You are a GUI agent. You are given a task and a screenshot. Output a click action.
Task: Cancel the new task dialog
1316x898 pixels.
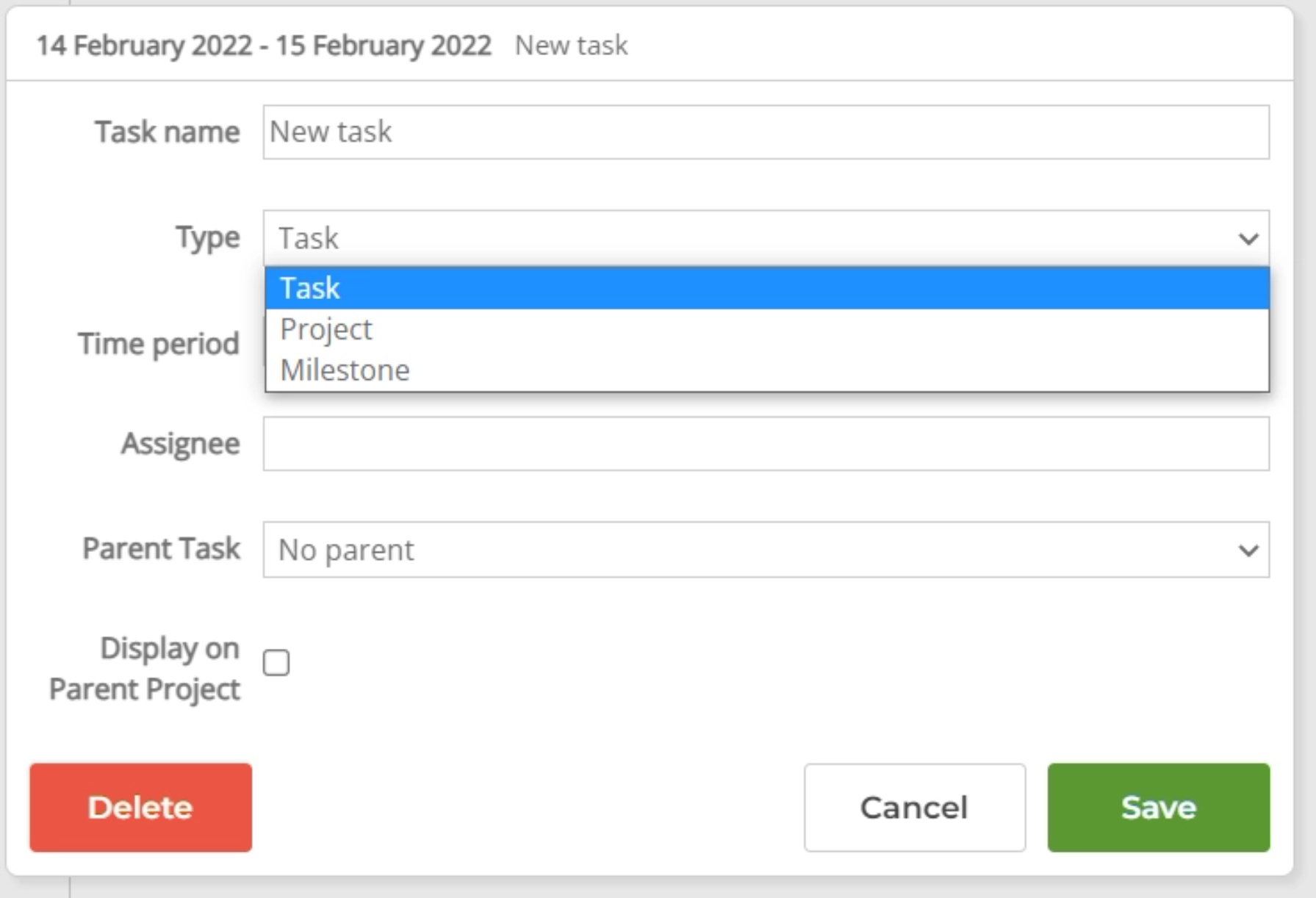click(x=914, y=808)
